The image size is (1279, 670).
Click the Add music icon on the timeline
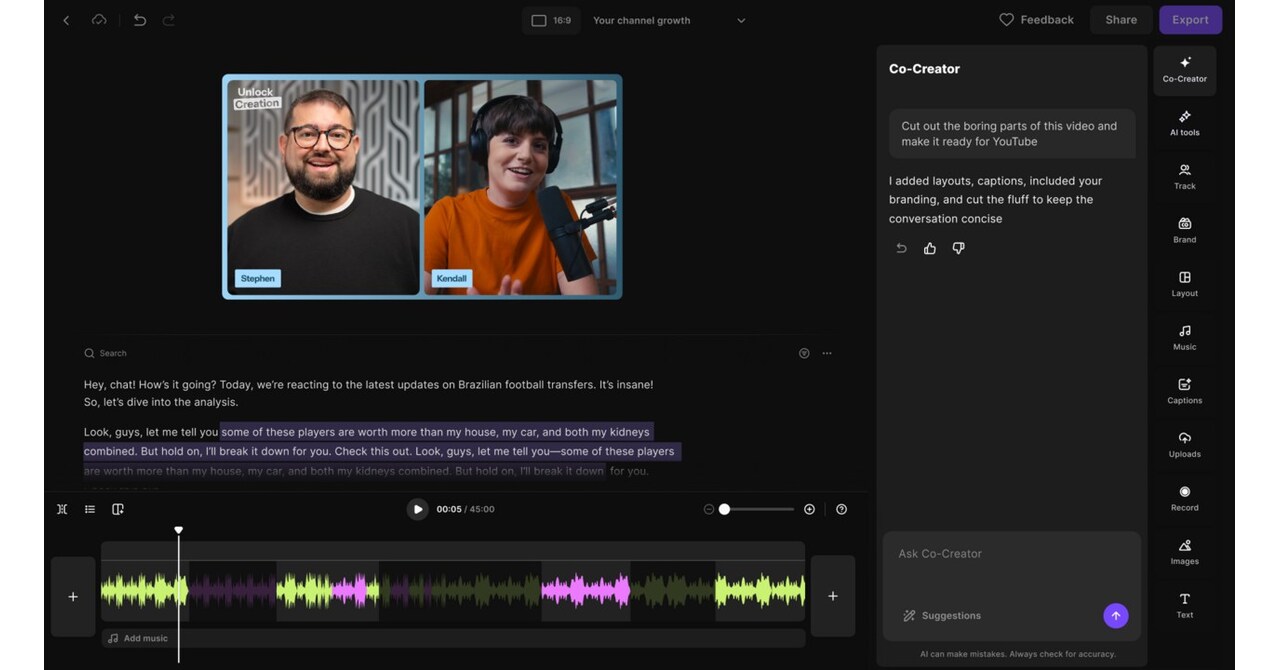(x=112, y=637)
